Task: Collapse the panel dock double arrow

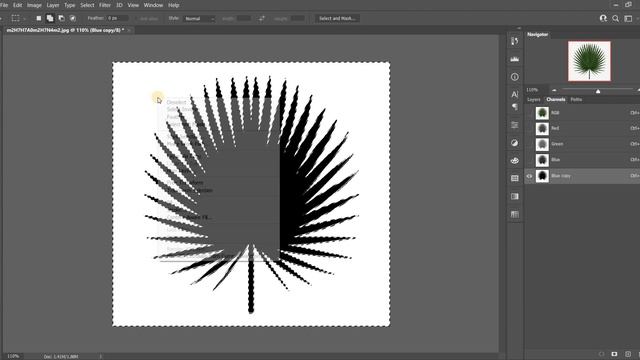Action: point(518,28)
